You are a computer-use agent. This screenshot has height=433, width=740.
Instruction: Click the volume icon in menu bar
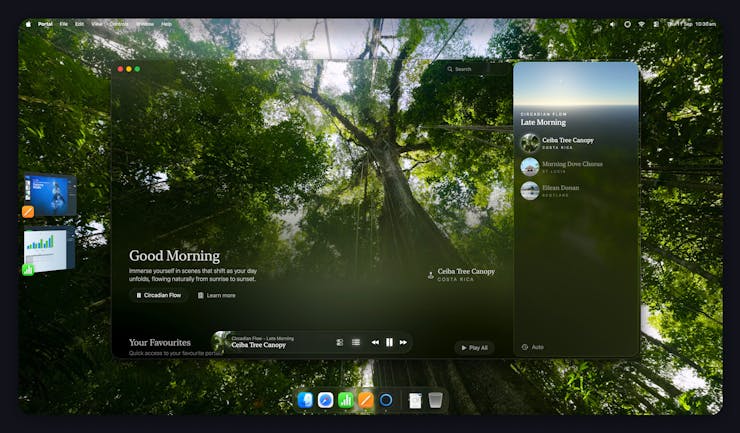(x=613, y=23)
